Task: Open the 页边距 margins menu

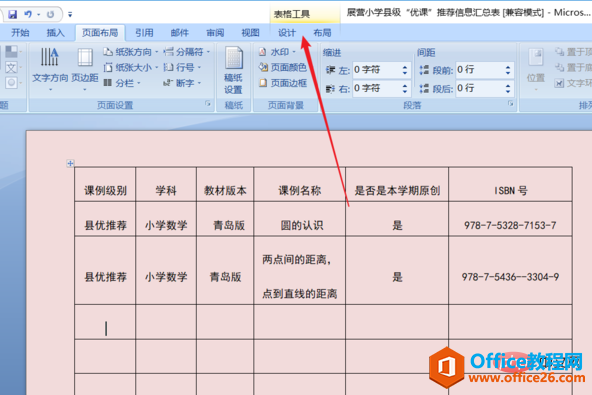Action: click(x=85, y=69)
